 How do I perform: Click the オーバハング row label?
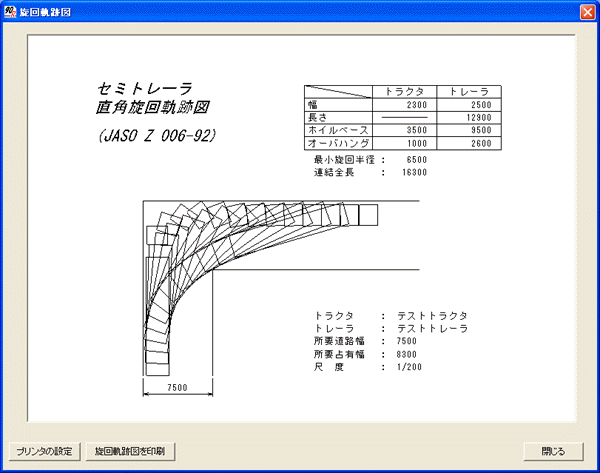coord(338,143)
